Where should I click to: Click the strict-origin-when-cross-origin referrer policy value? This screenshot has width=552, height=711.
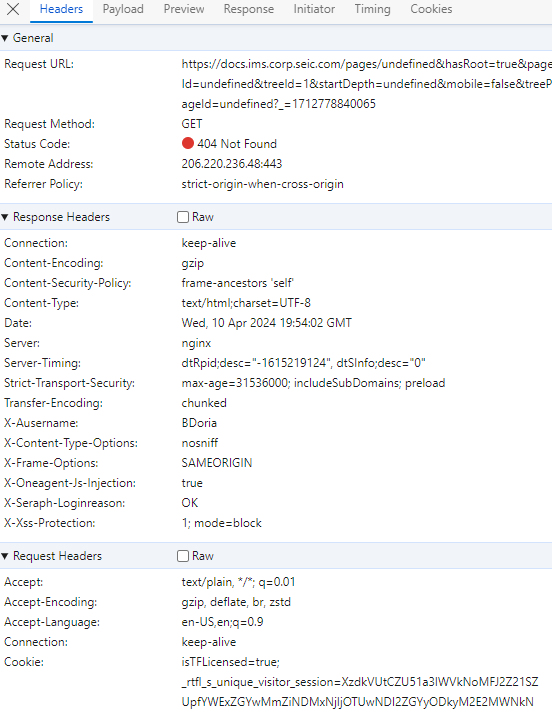(x=263, y=184)
